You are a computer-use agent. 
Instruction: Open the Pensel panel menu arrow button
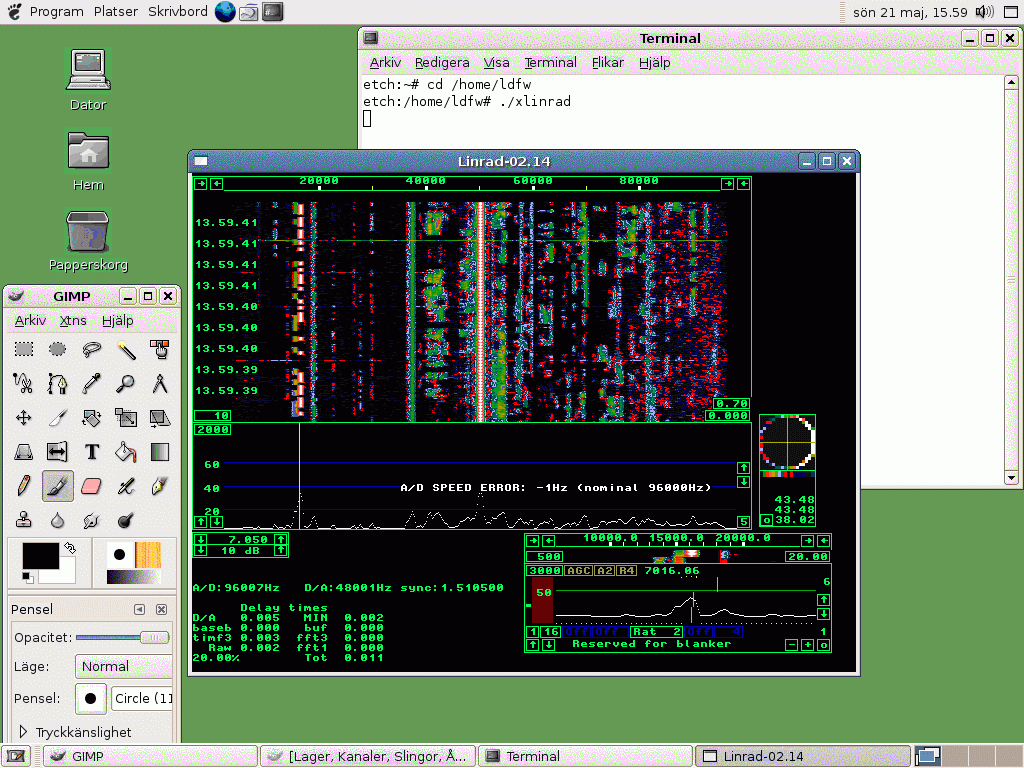point(139,609)
